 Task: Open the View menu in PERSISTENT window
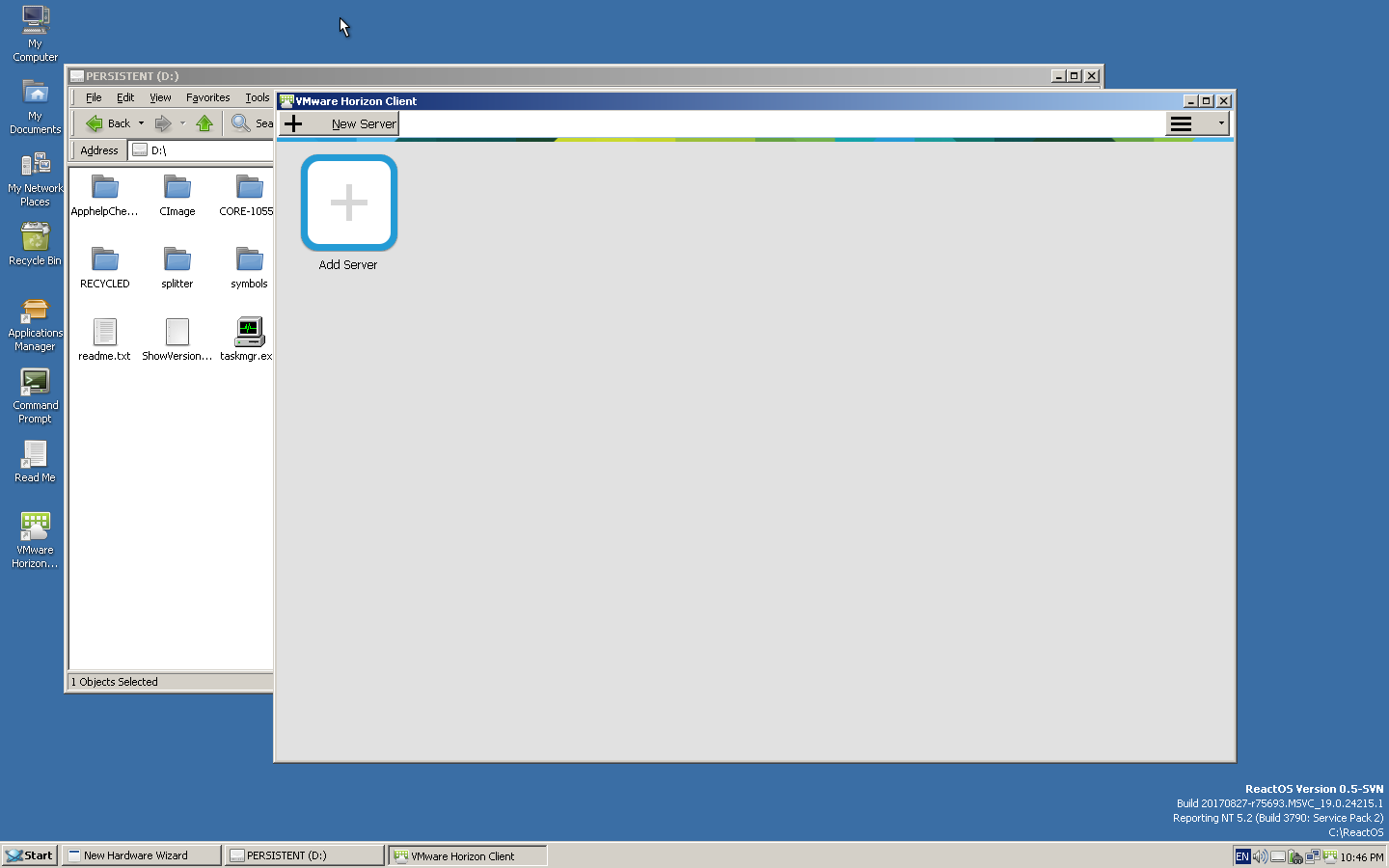pos(160,97)
